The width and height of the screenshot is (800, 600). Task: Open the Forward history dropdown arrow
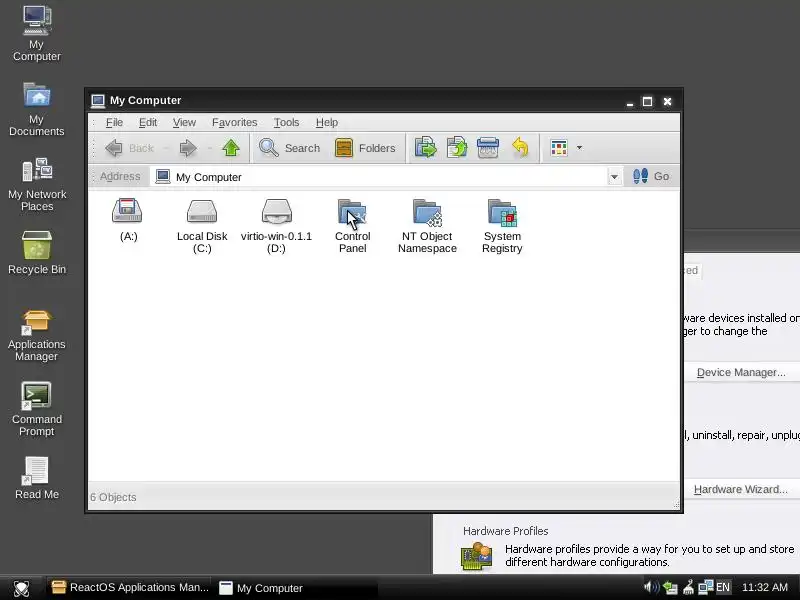point(210,148)
